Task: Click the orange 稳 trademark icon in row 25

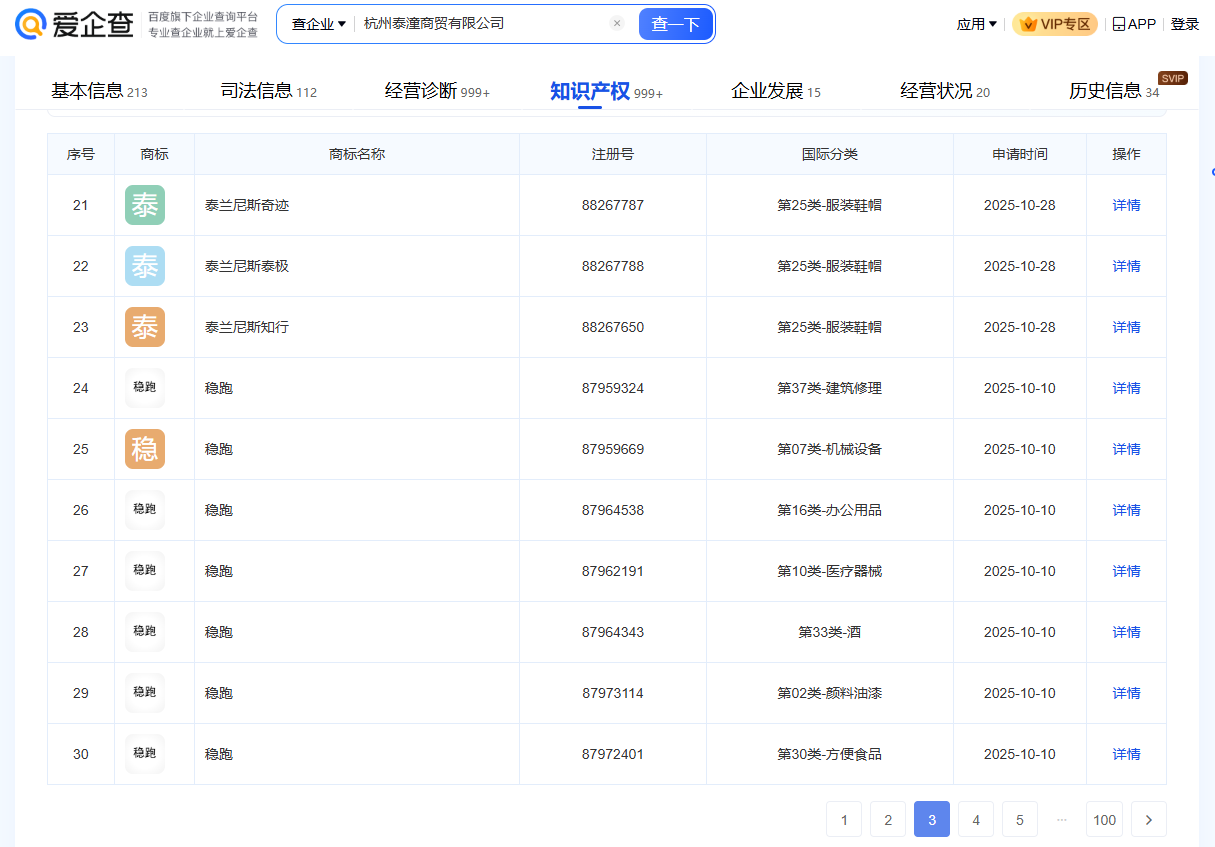Action: [x=145, y=449]
